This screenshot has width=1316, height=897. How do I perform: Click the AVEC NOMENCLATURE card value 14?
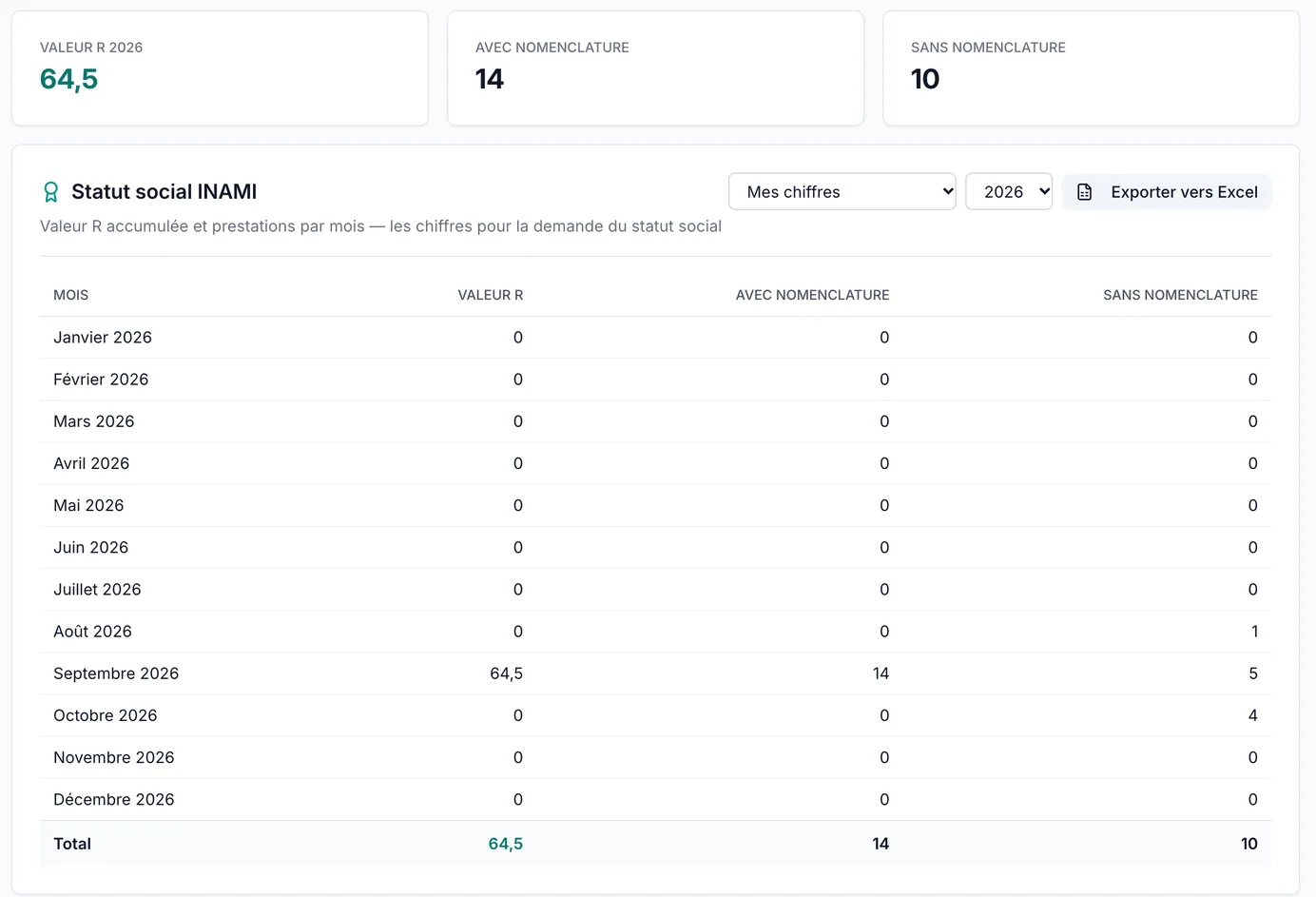coord(490,79)
